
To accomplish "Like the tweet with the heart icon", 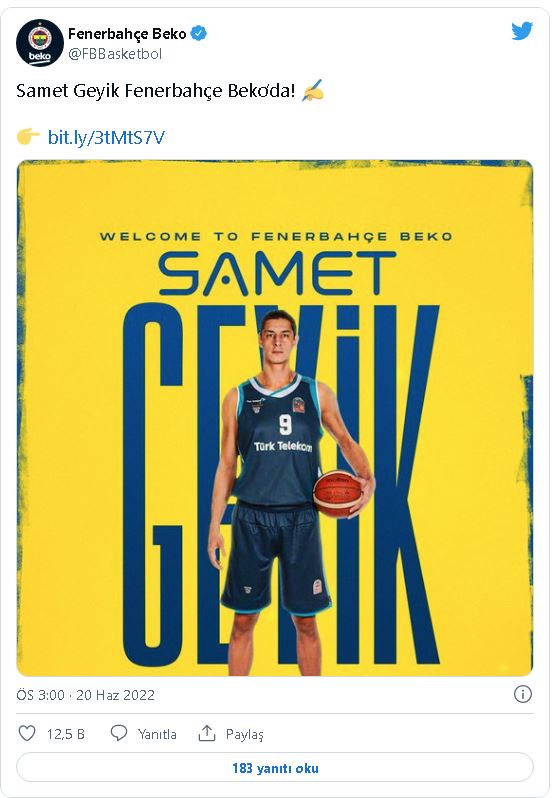I will [x=26, y=733].
